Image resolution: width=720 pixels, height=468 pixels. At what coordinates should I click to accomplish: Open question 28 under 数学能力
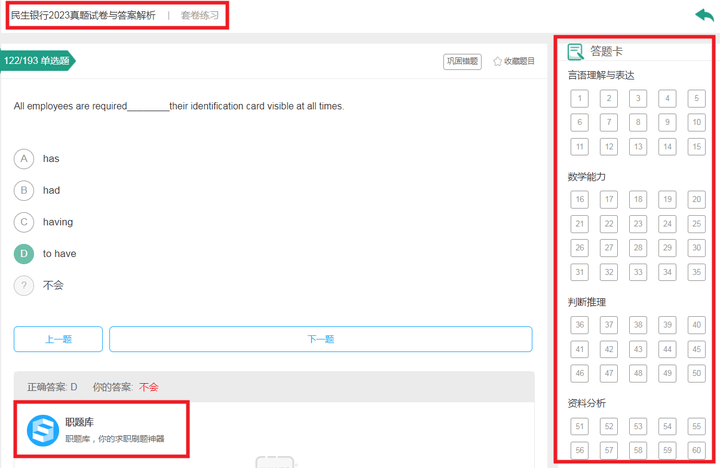tap(638, 248)
